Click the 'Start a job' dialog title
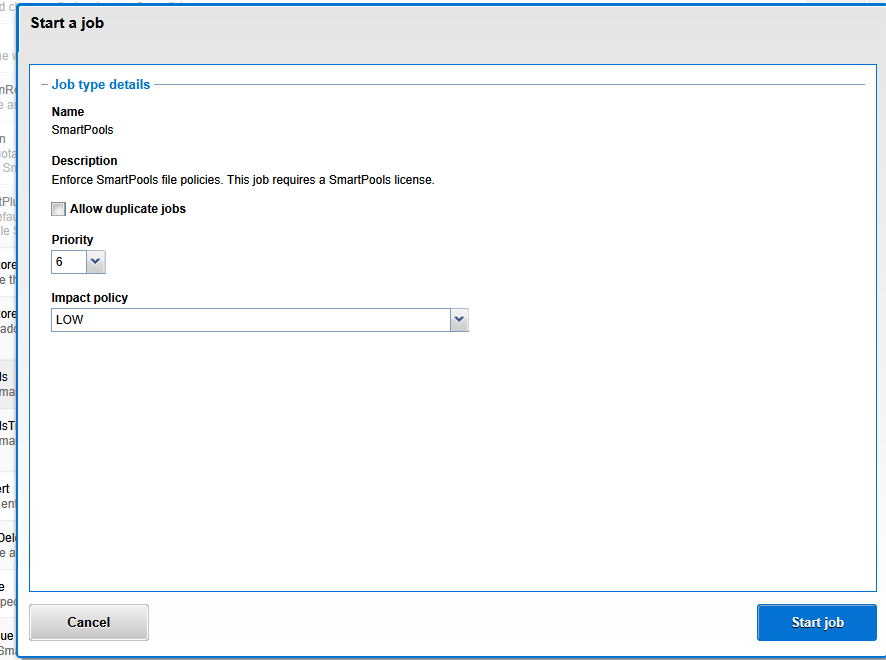This screenshot has width=886, height=660. pyautogui.click(x=67, y=23)
